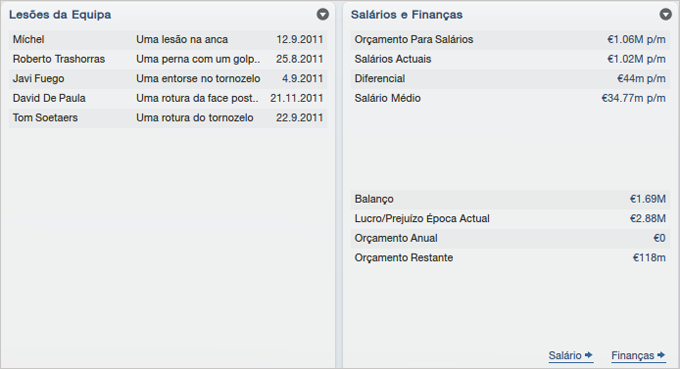The width and height of the screenshot is (680, 369).
Task: Click the Salário Médio row
Action: (x=510, y=98)
